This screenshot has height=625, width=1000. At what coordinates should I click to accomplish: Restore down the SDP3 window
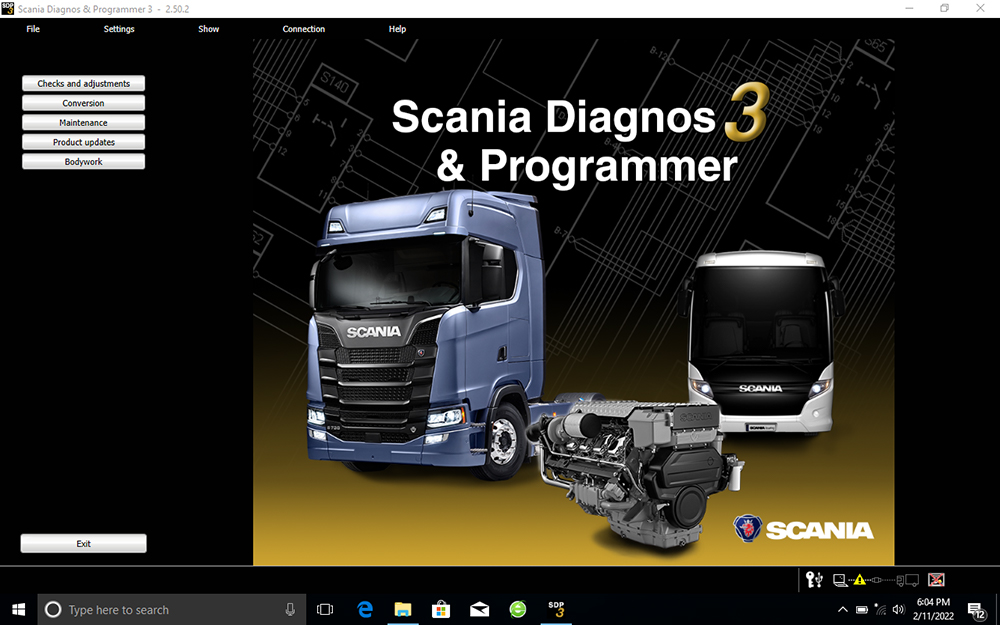pos(945,8)
